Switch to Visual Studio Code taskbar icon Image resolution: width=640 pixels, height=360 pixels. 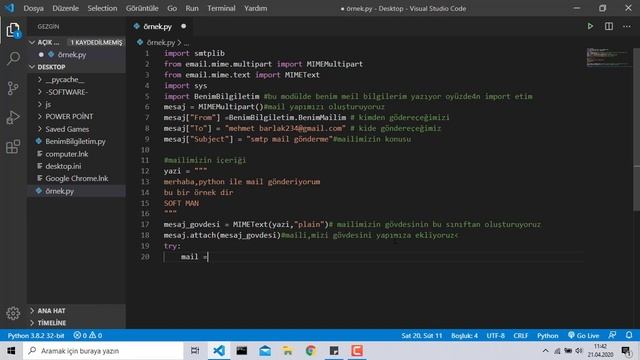[219, 351]
